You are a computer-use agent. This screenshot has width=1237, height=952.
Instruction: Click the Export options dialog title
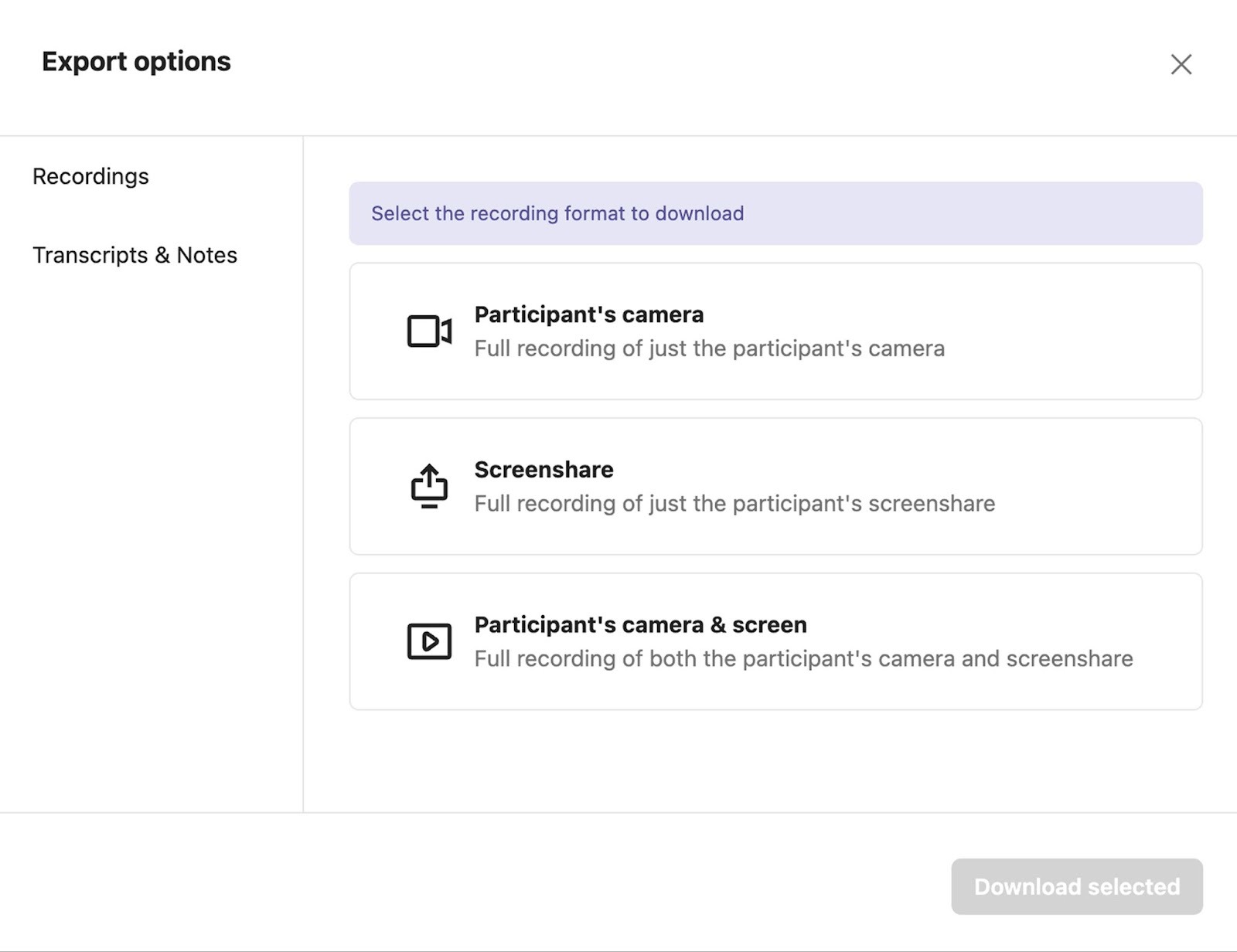pyautogui.click(x=136, y=62)
